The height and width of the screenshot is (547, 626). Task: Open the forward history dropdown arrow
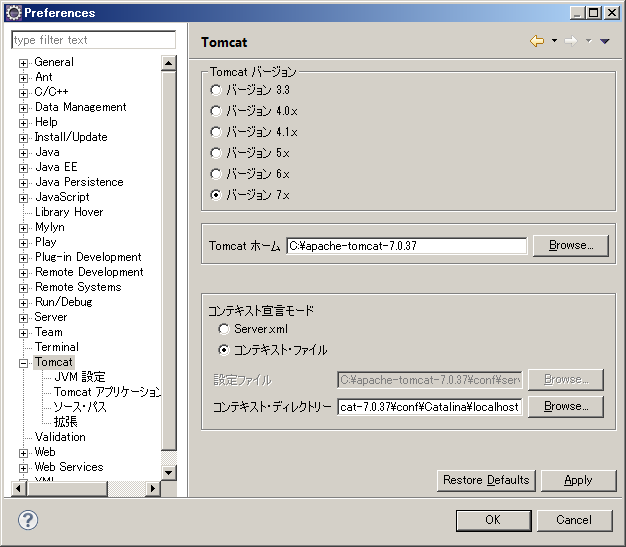(588, 41)
